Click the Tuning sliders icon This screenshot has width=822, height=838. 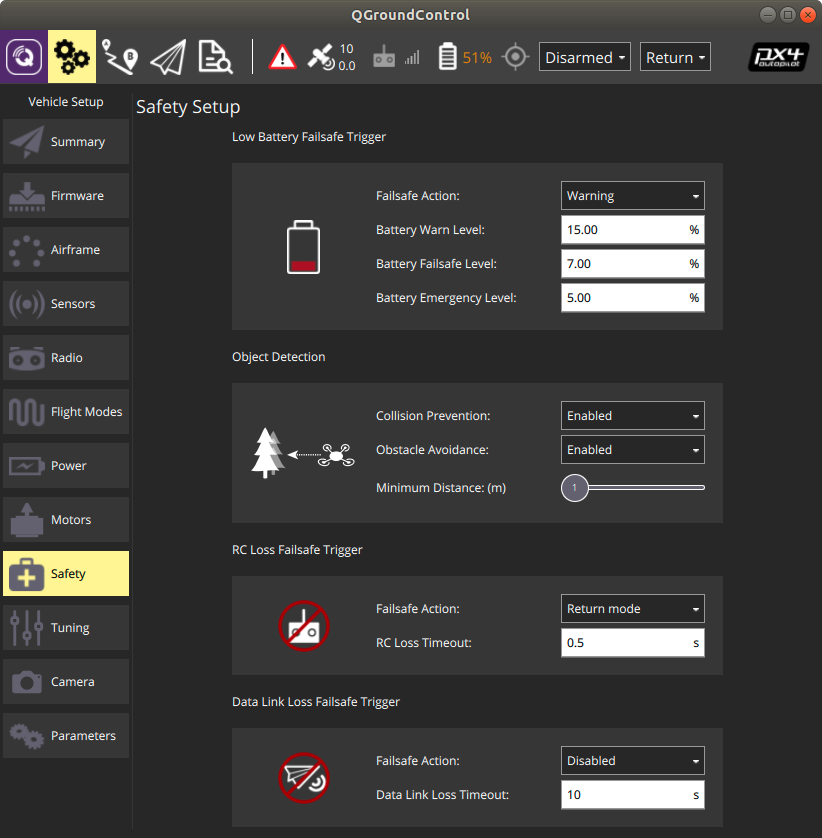point(27,627)
